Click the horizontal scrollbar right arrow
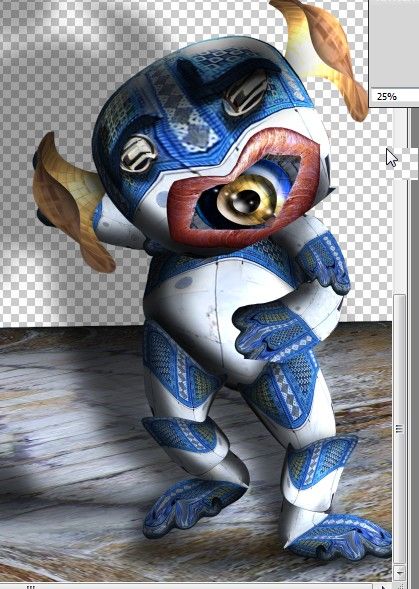The height and width of the screenshot is (589, 419). (x=384, y=586)
